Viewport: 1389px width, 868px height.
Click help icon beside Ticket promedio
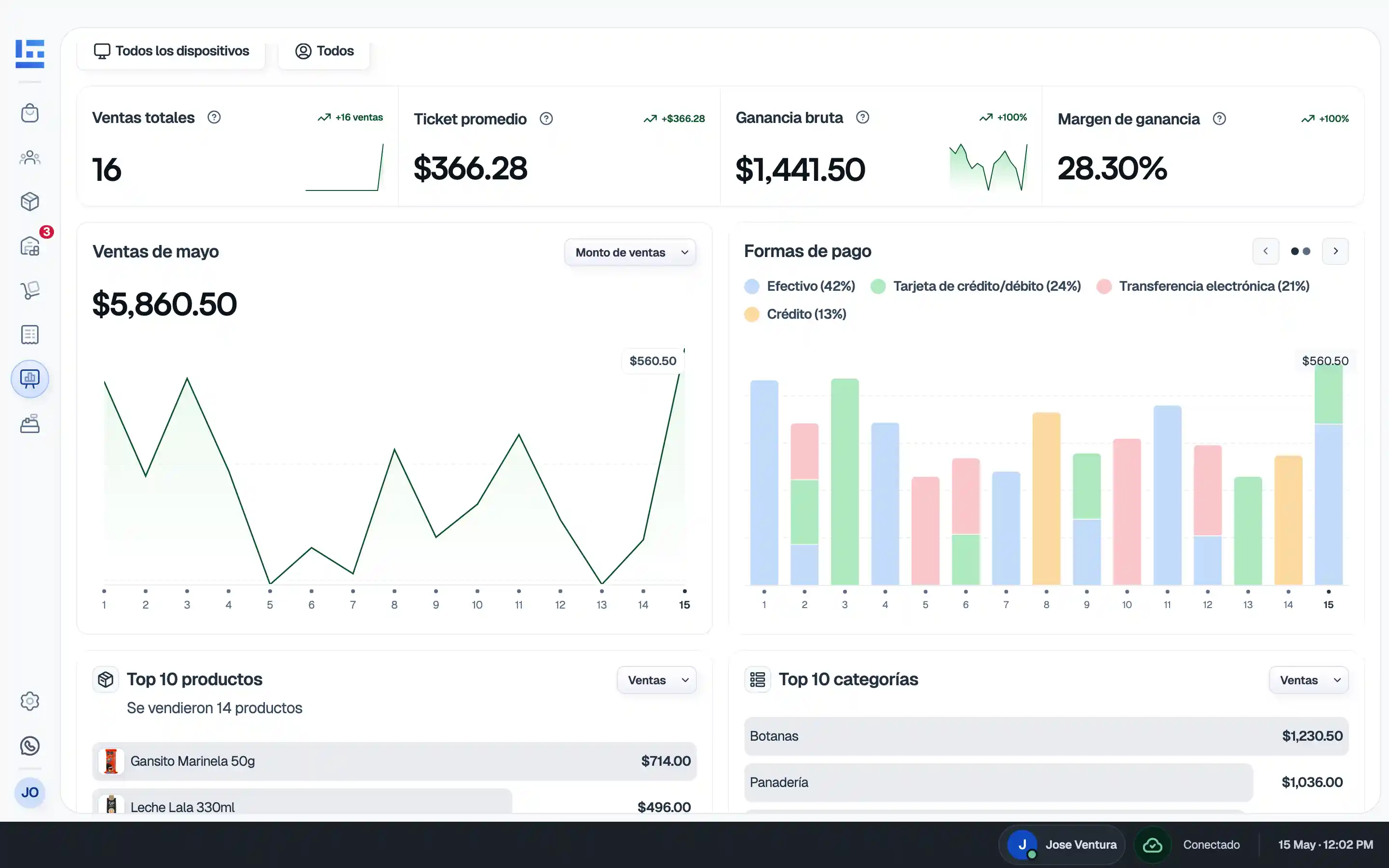546,118
